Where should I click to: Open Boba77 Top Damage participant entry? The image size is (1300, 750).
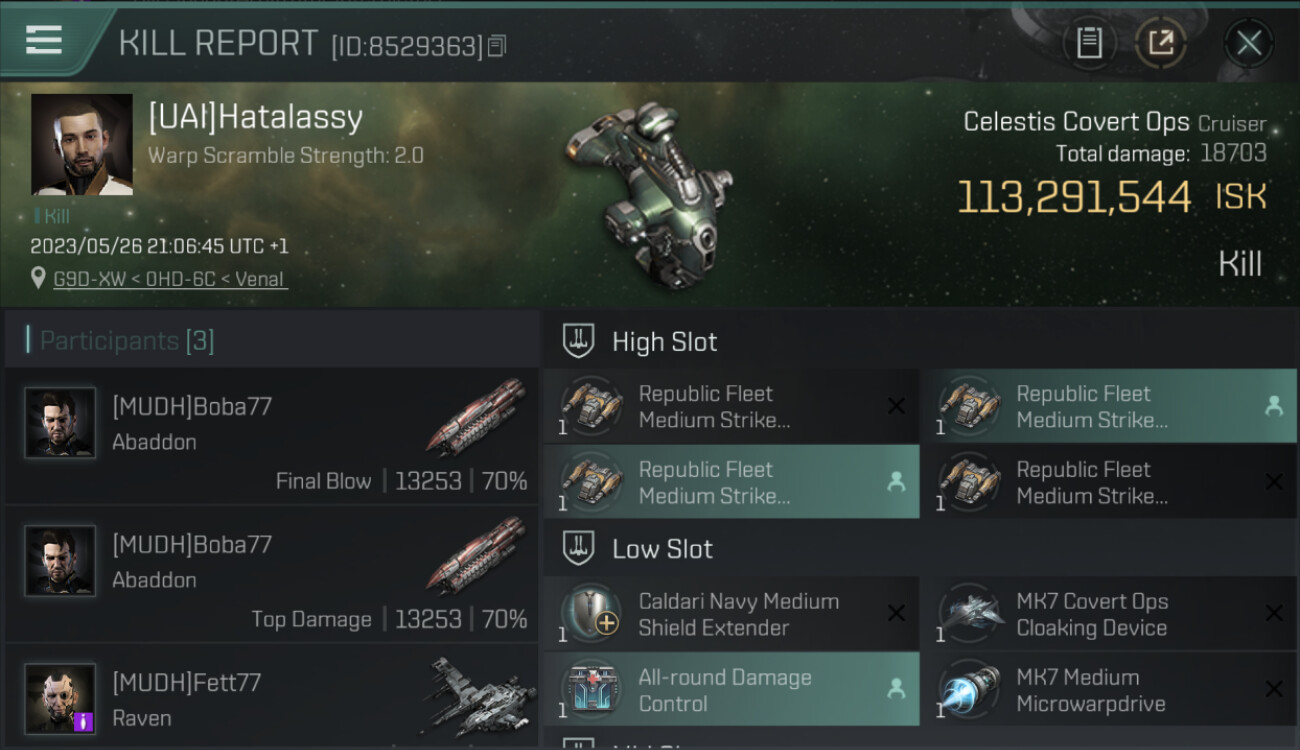pyautogui.click(x=271, y=574)
